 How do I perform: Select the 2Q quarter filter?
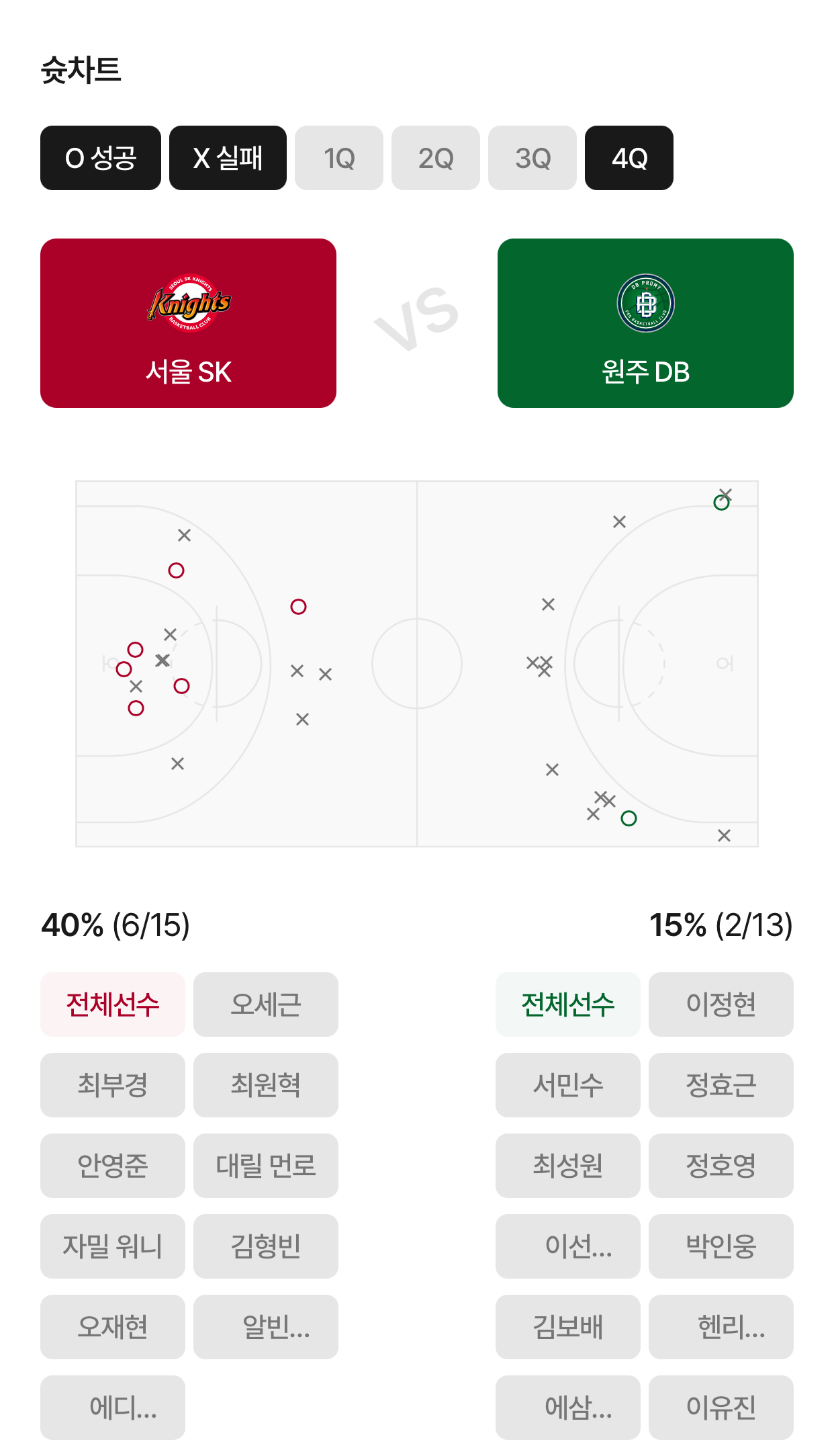pyautogui.click(x=436, y=158)
